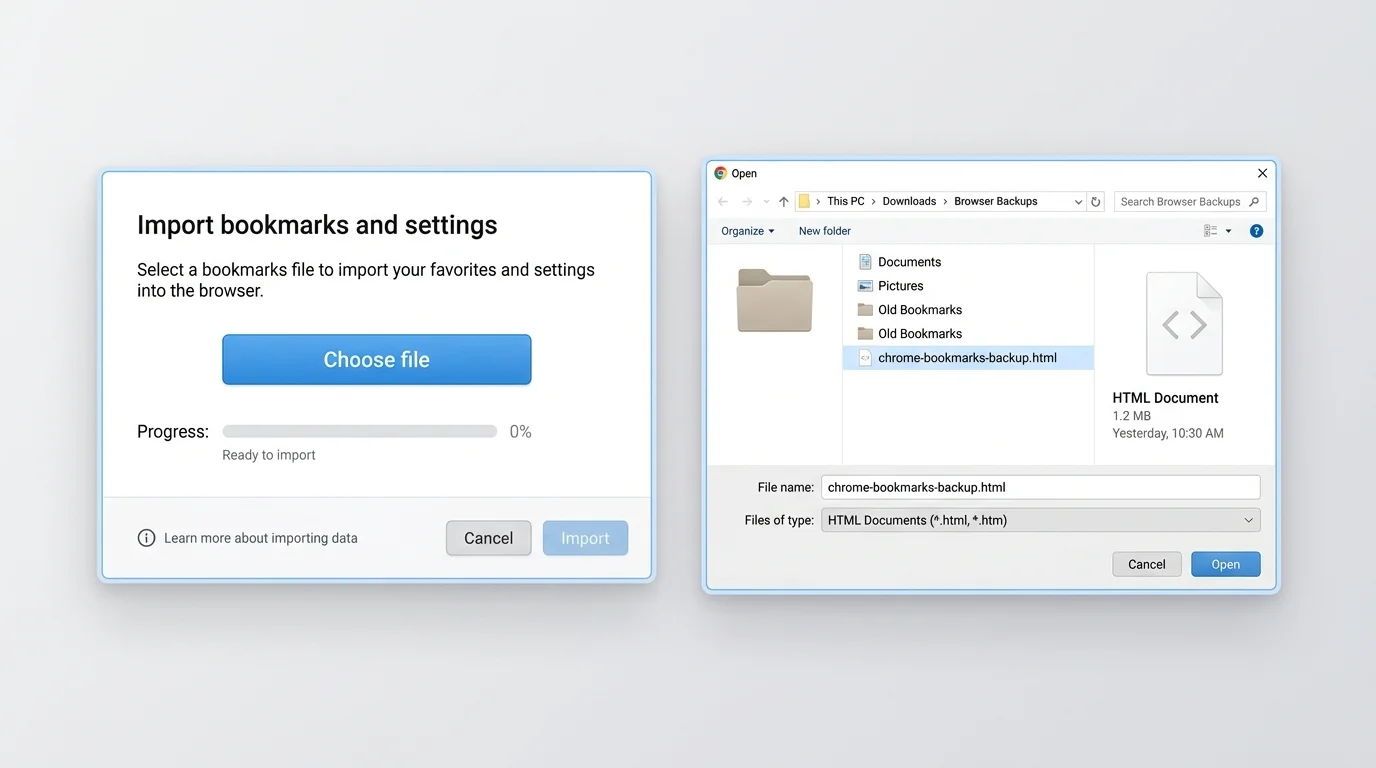Select the Documents item in the file list
The width and height of the screenshot is (1376, 768).
tap(968, 262)
